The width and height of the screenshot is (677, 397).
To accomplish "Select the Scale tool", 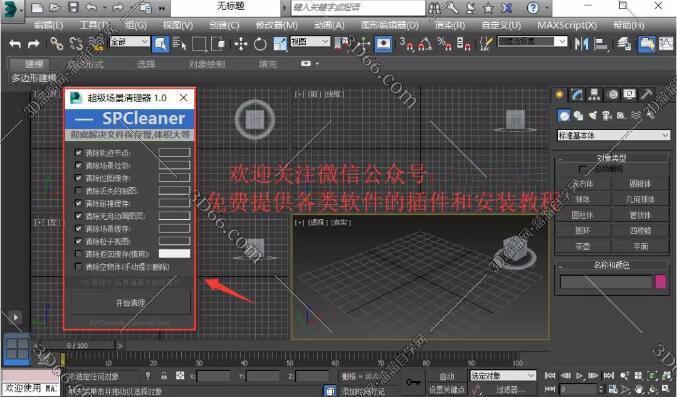I will 280,44.
